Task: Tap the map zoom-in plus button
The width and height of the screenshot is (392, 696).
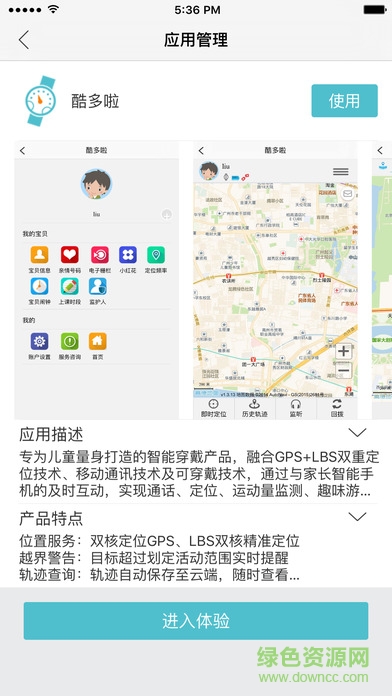Action: click(x=344, y=351)
